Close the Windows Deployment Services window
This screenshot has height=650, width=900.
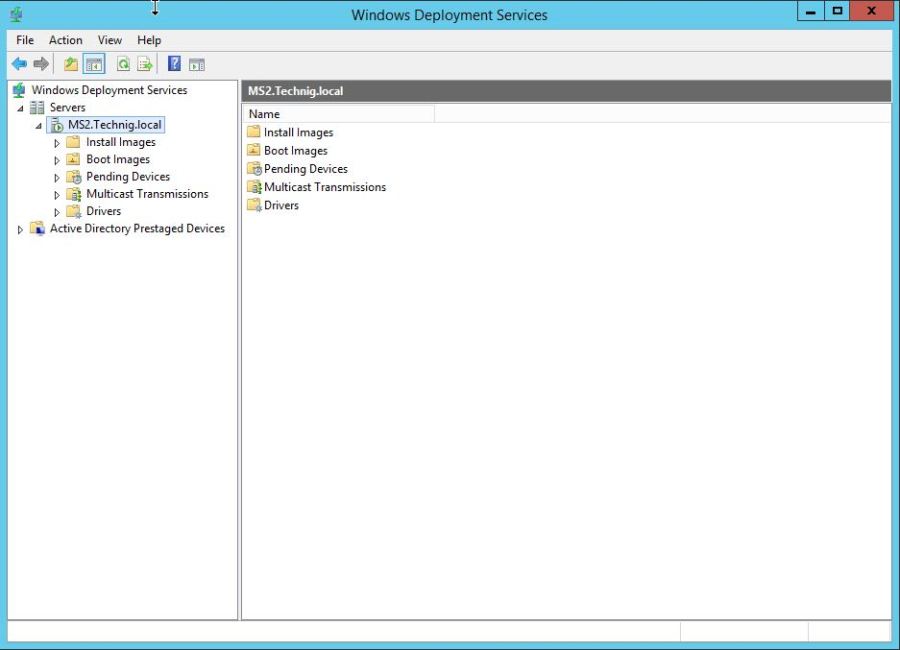click(x=871, y=11)
